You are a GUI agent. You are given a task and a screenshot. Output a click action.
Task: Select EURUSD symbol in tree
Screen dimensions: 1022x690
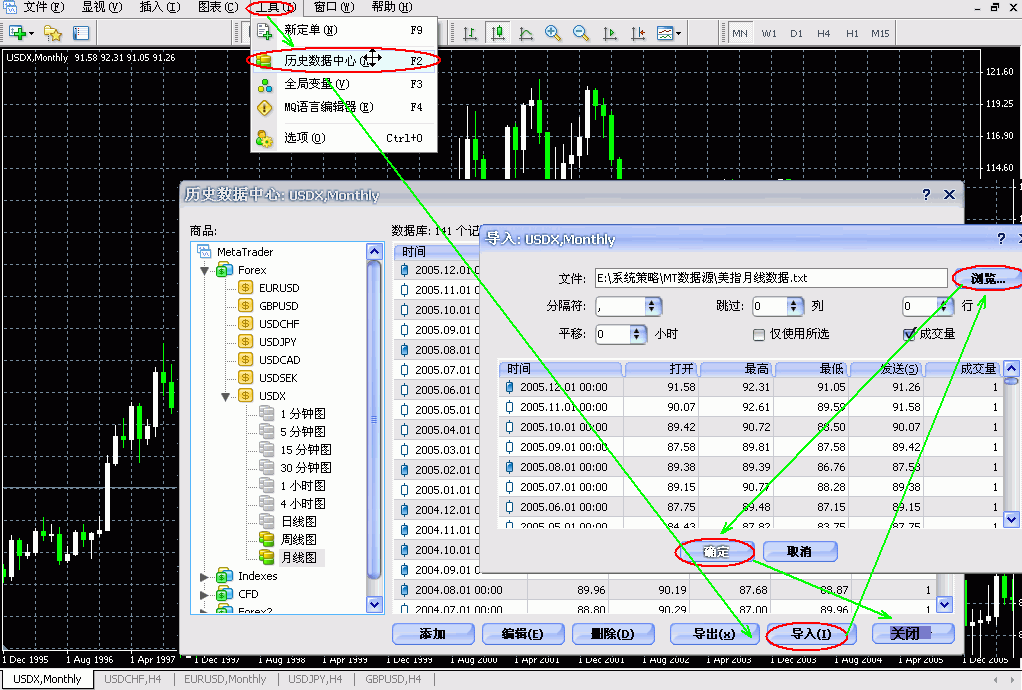pos(279,288)
